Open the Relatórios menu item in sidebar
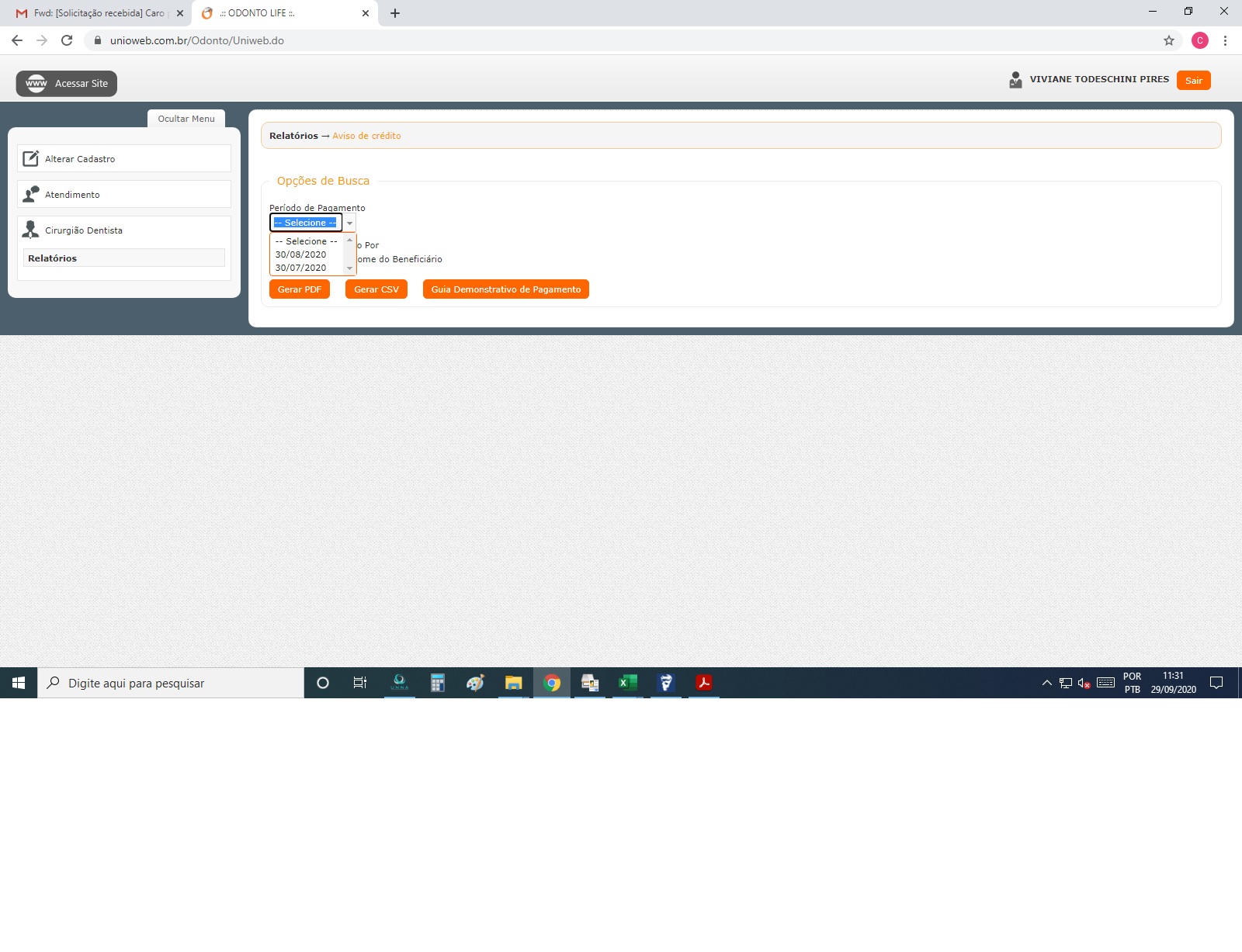 [x=53, y=258]
